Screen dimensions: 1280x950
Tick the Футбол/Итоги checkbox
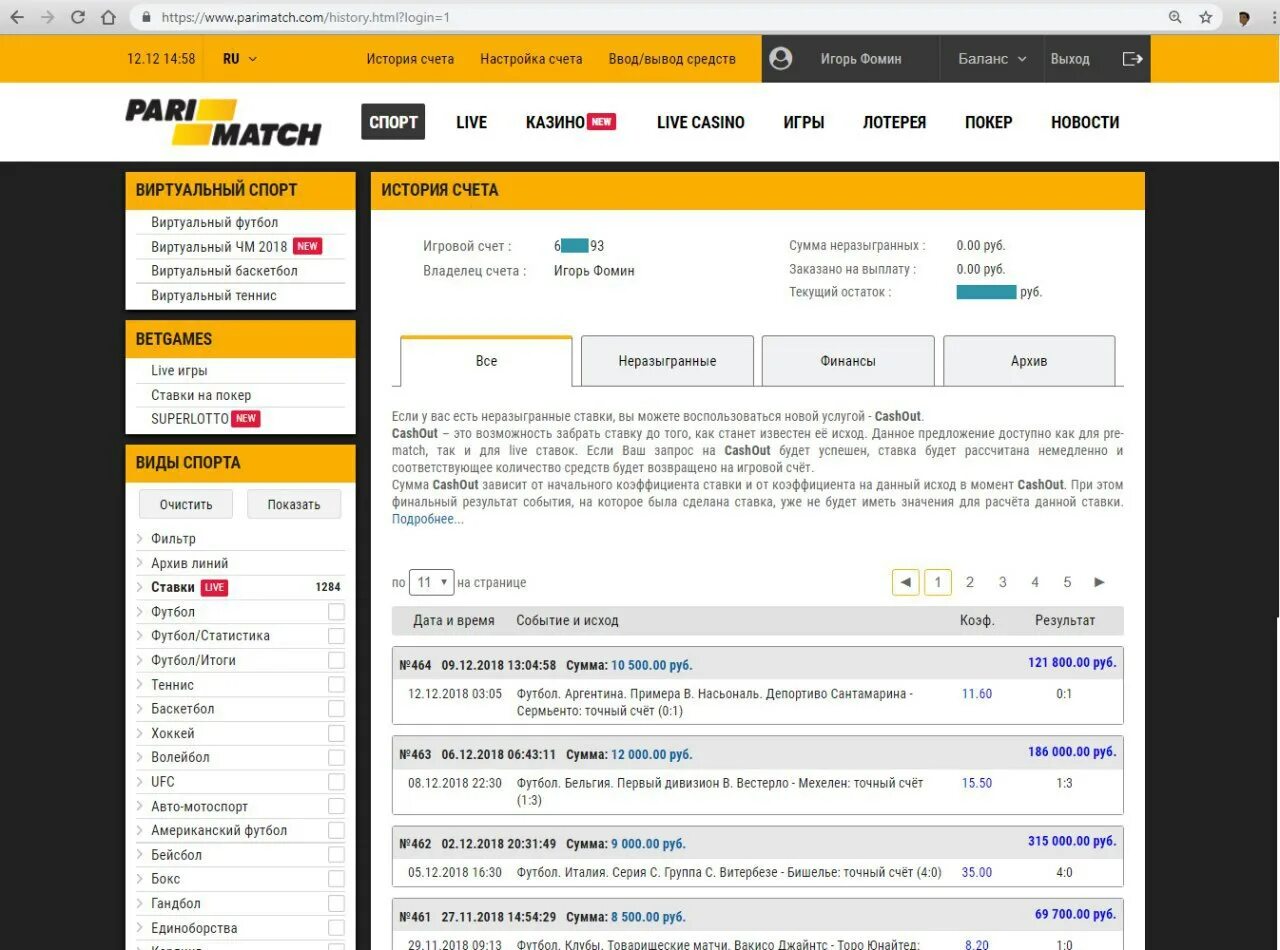(336, 660)
